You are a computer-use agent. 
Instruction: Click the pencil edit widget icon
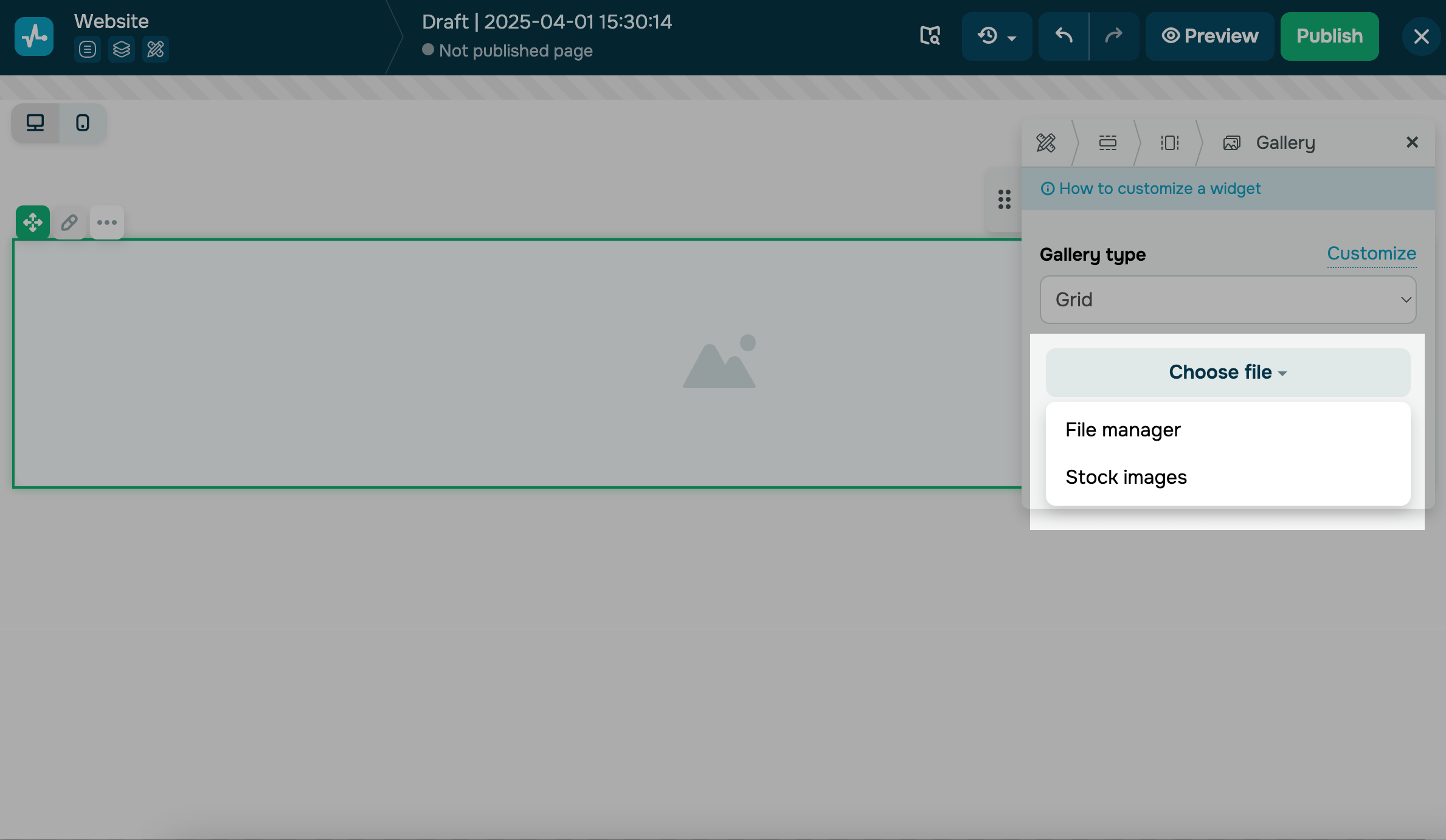[x=69, y=222]
